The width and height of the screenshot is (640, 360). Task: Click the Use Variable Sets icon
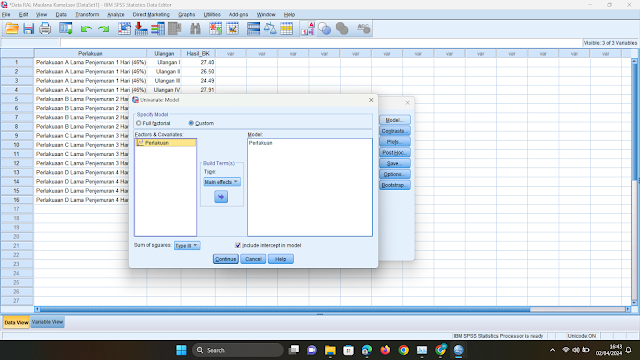[324, 29]
